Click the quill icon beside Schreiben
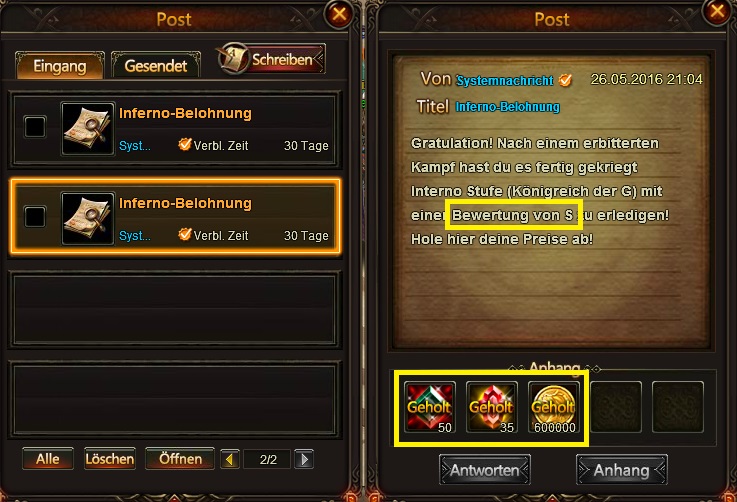The image size is (737, 502). (x=234, y=59)
